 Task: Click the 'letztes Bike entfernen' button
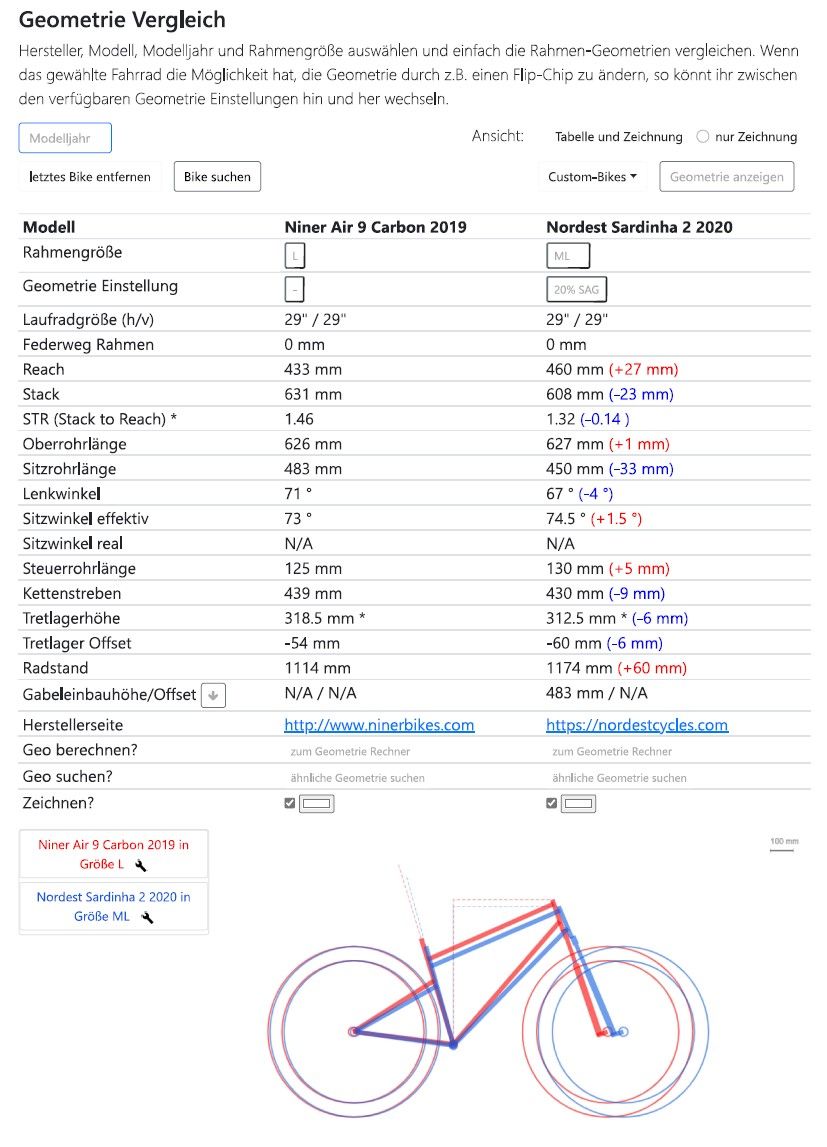pyautogui.click(x=90, y=177)
